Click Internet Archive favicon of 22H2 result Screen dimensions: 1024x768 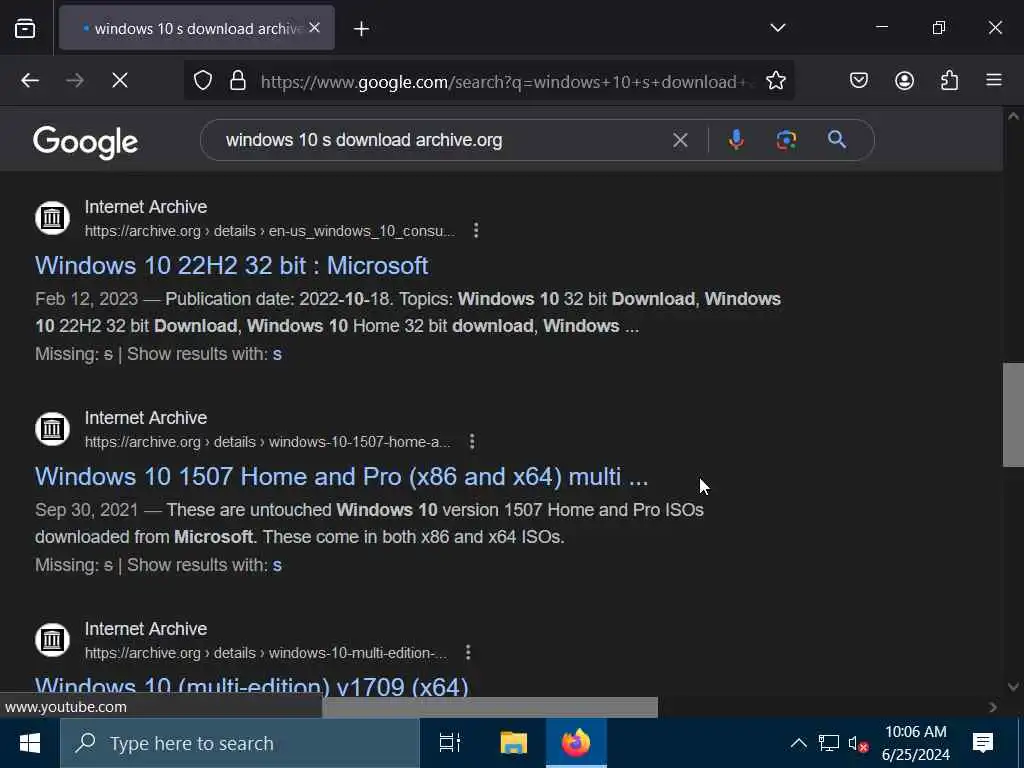pos(52,217)
